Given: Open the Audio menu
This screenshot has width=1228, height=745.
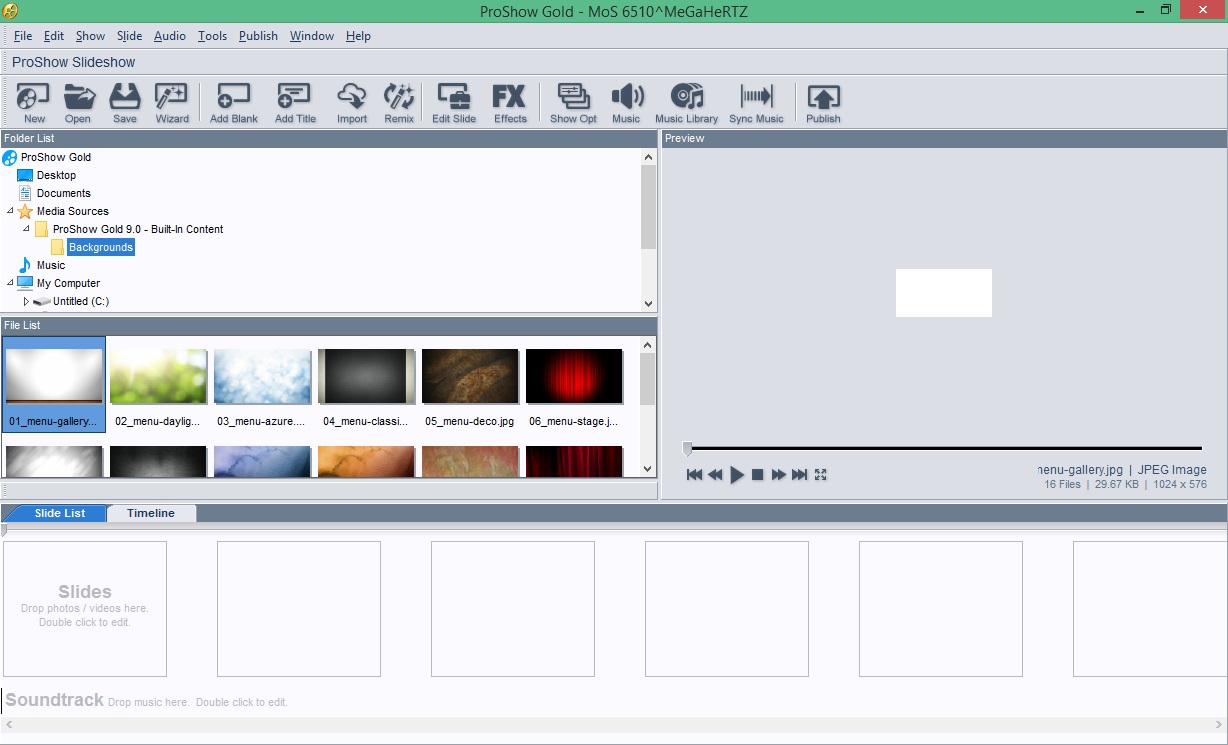Looking at the screenshot, I should pos(170,36).
